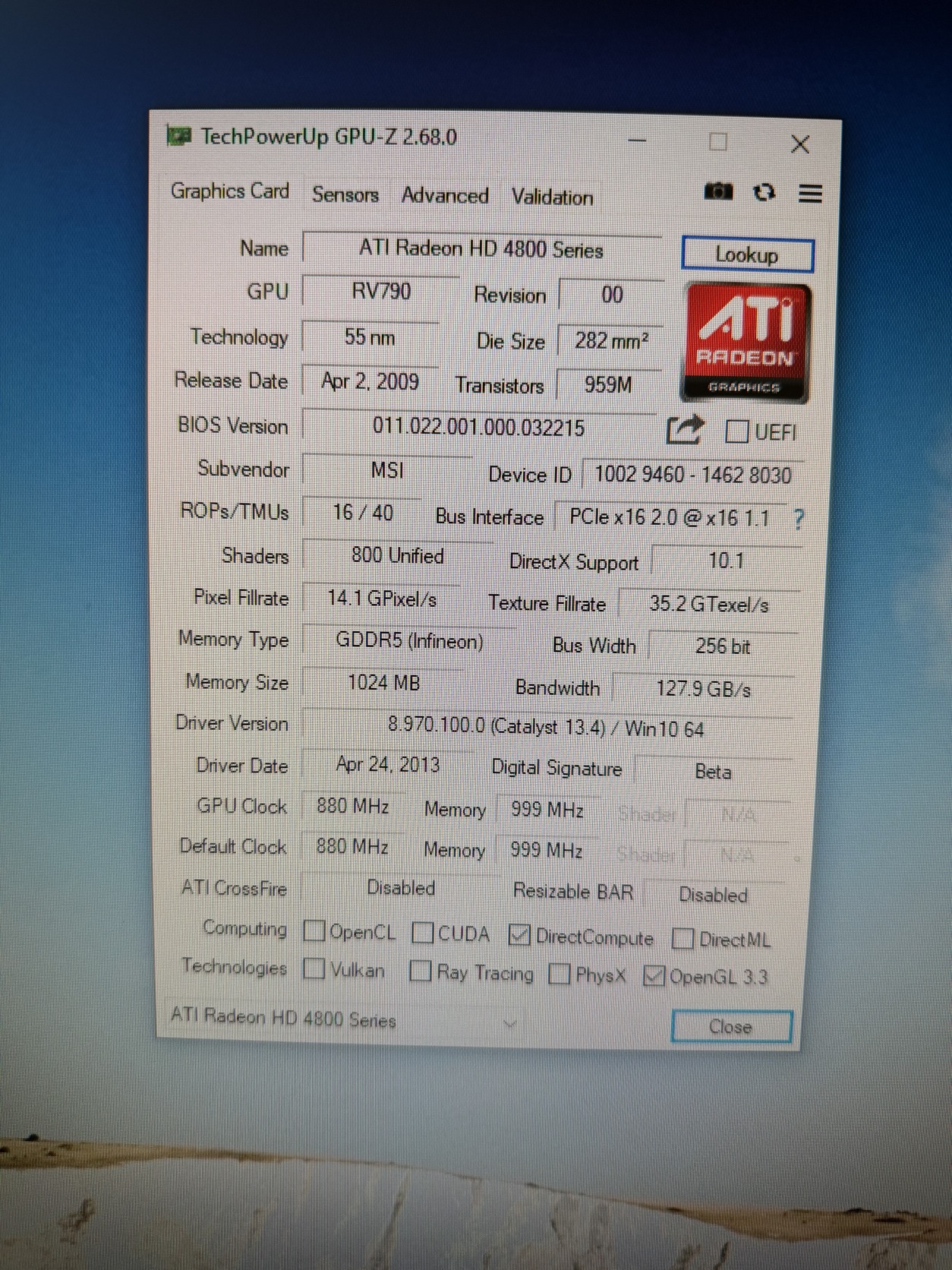Screen dimensions: 952x1270
Task: Click the bus interface question mark
Action: pyautogui.click(x=798, y=519)
